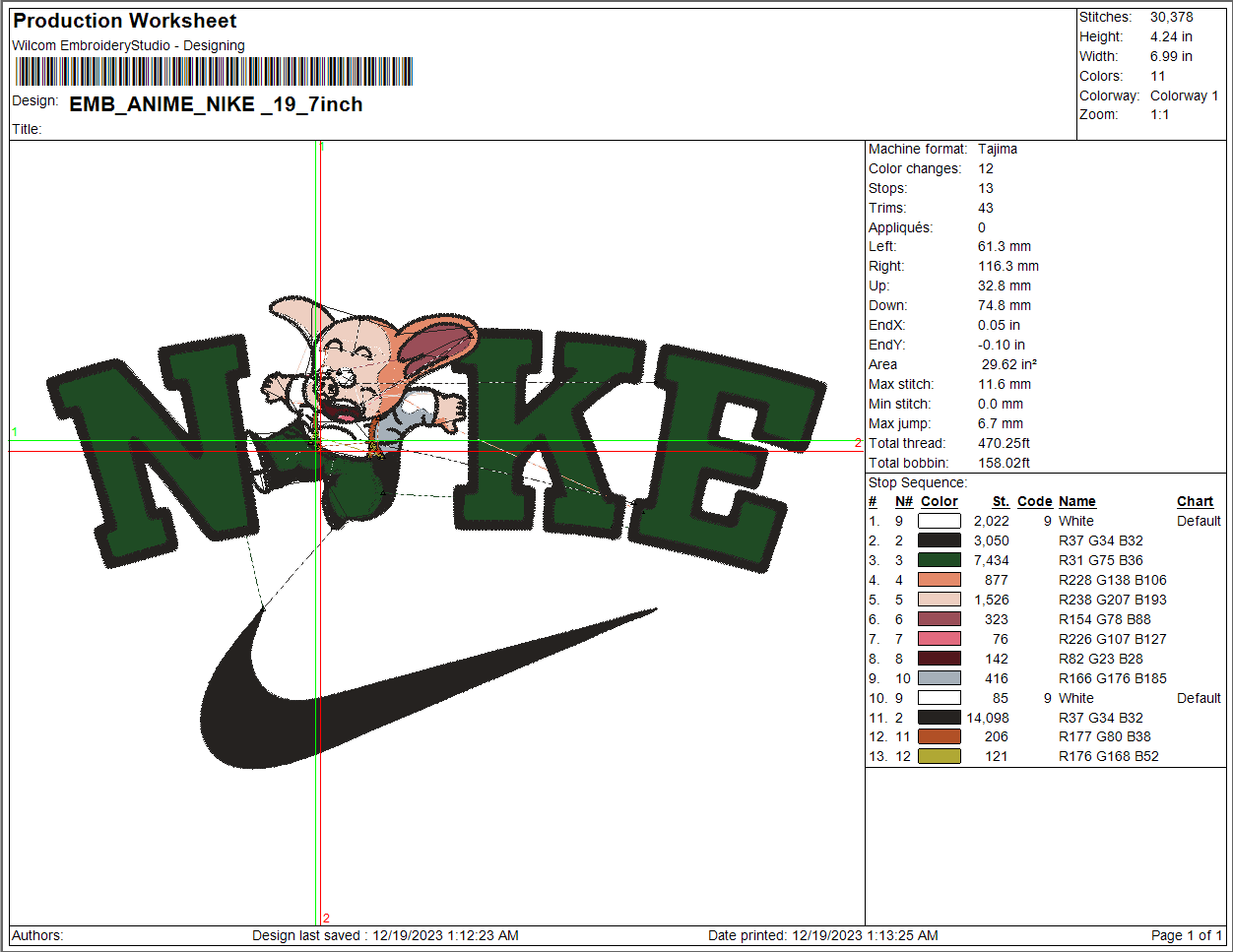Viewport: 1233px width, 952px height.
Task: Click the stitch count 7,434
Action: (x=992, y=560)
